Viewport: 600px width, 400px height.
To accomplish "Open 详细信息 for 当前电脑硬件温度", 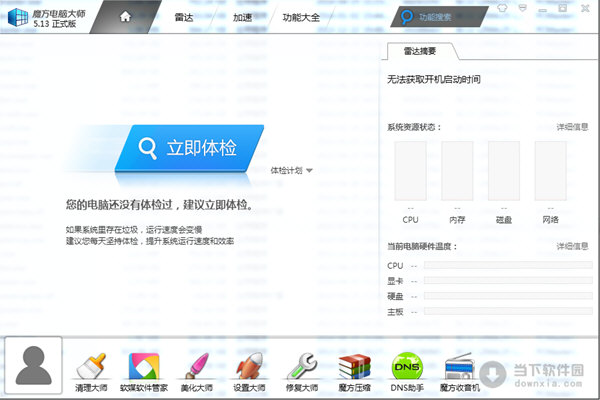I will coord(572,246).
